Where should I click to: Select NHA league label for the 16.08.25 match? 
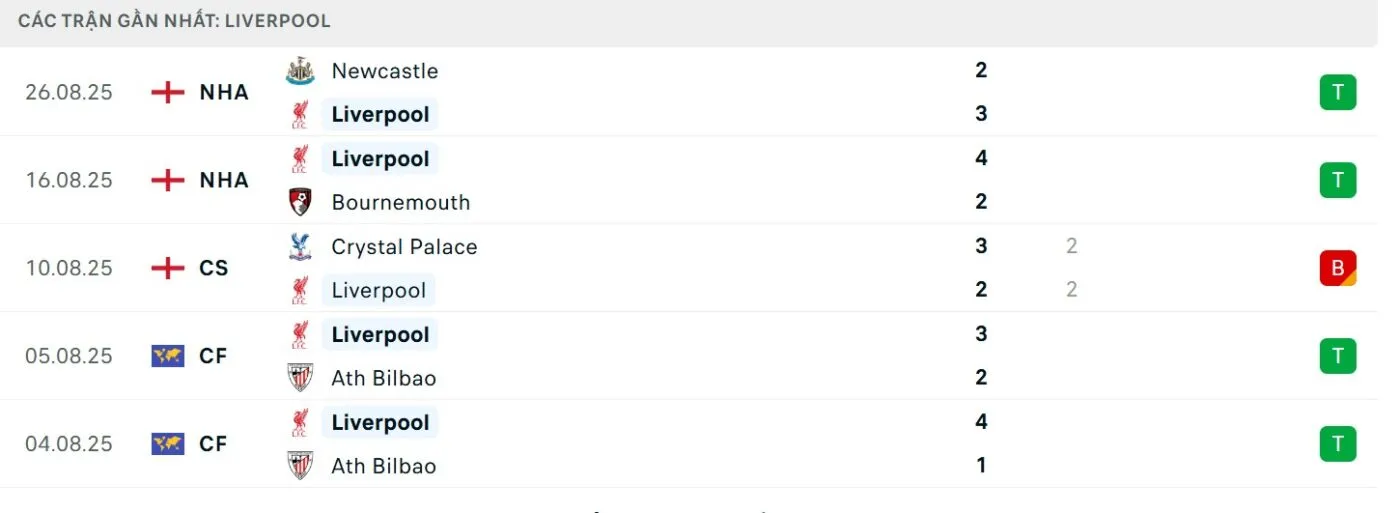click(x=224, y=180)
